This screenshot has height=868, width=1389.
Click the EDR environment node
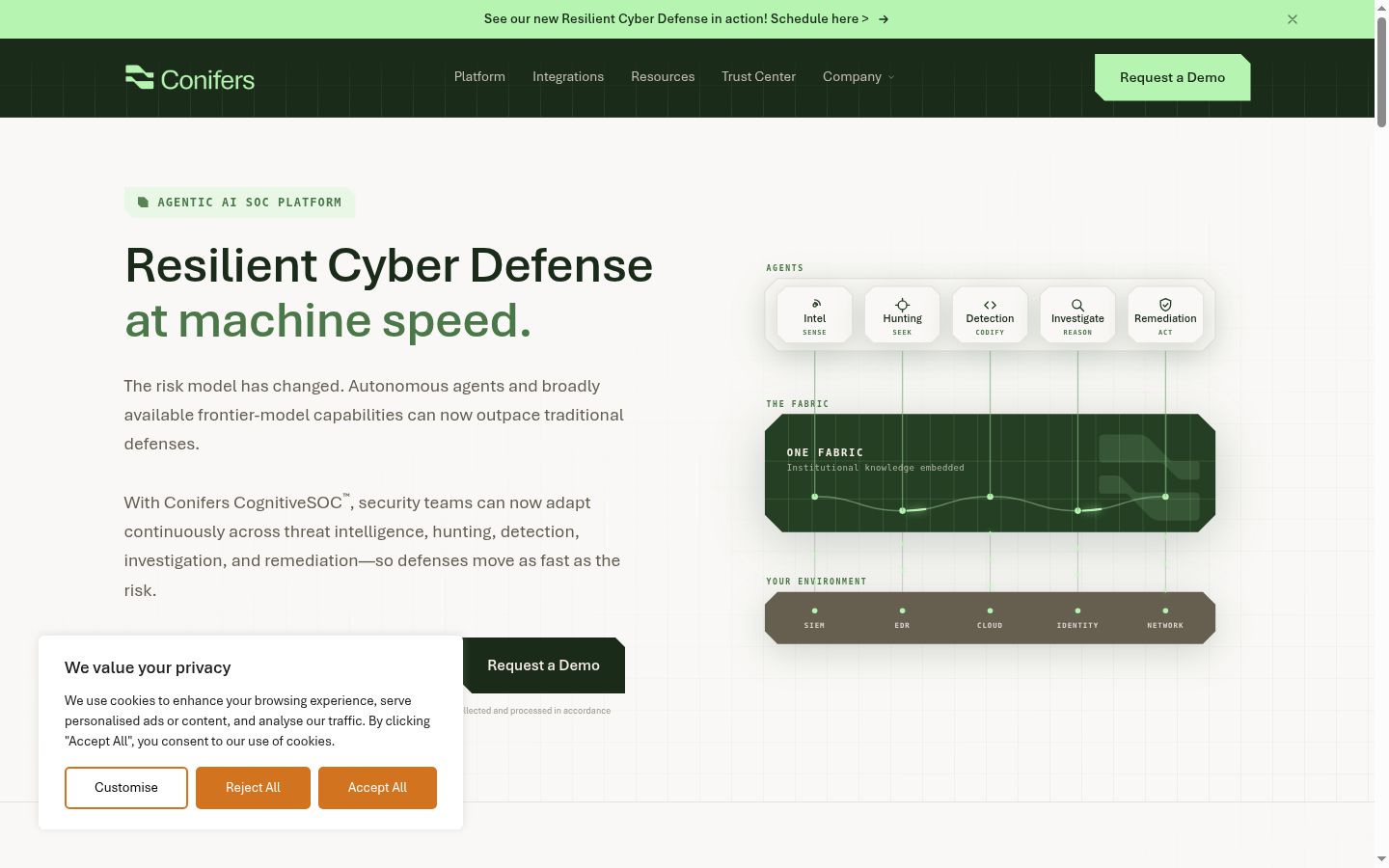(x=902, y=617)
